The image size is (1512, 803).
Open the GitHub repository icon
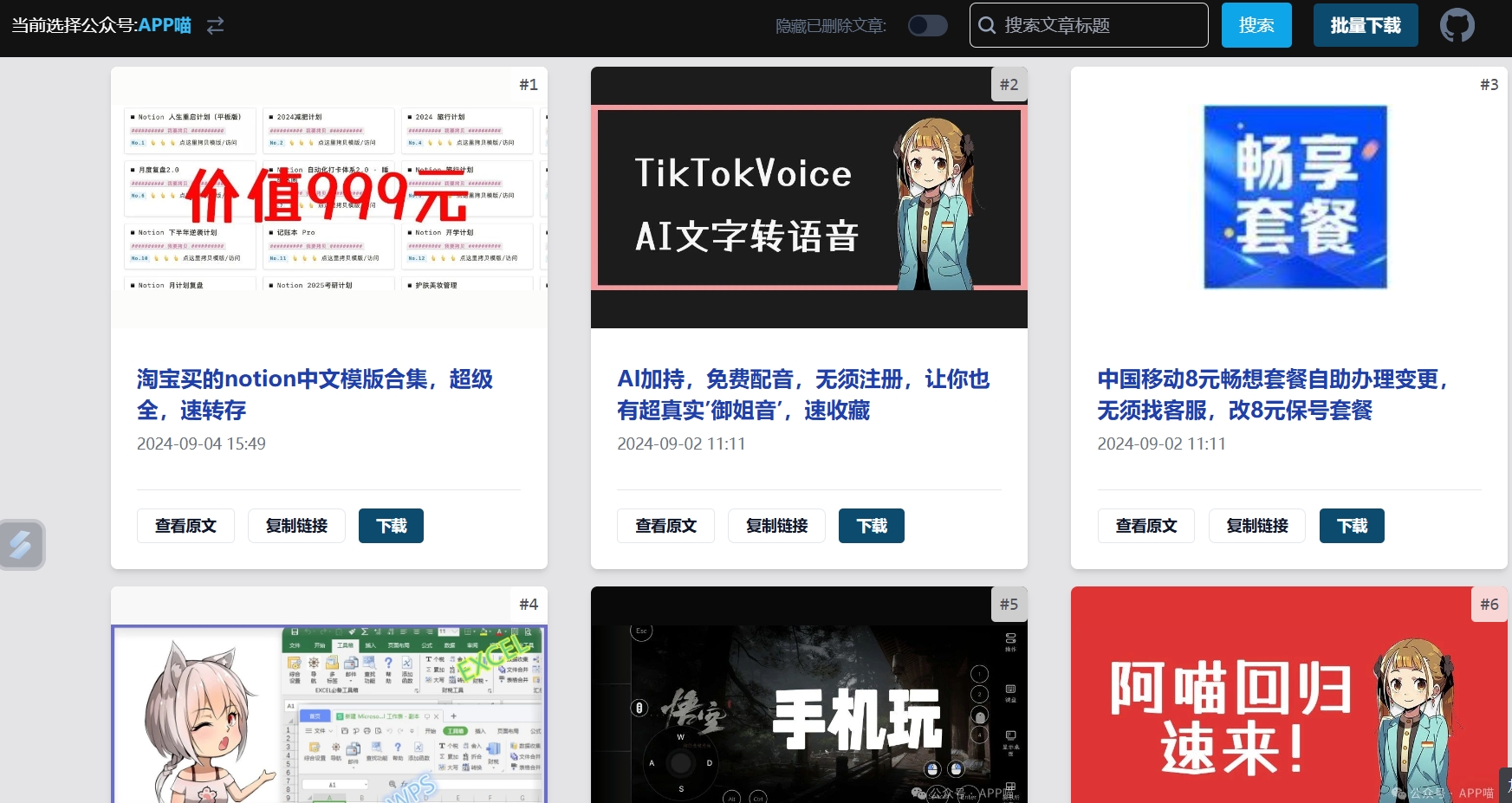[x=1457, y=25]
